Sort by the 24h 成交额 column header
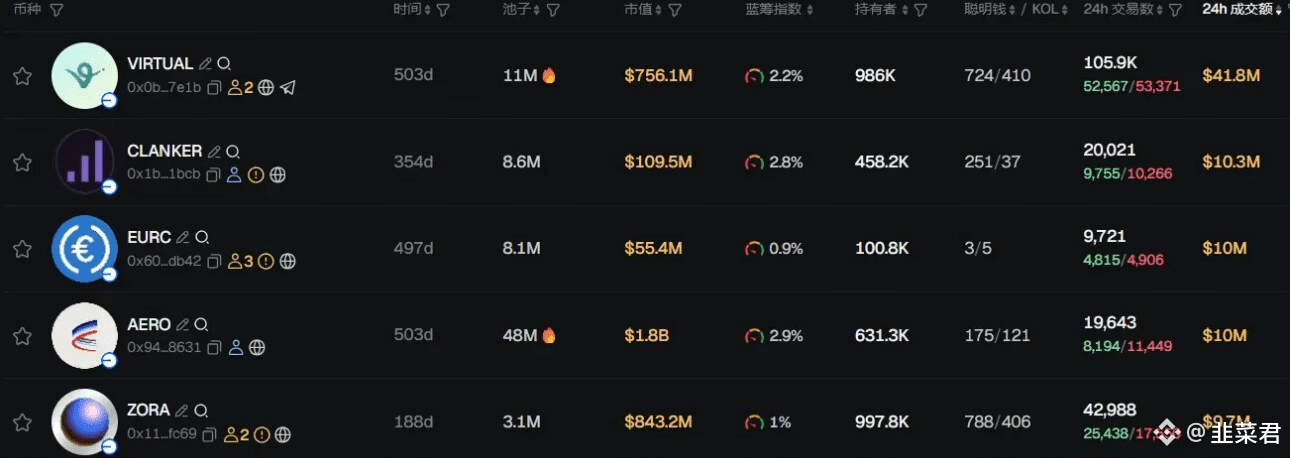 (x=1237, y=10)
